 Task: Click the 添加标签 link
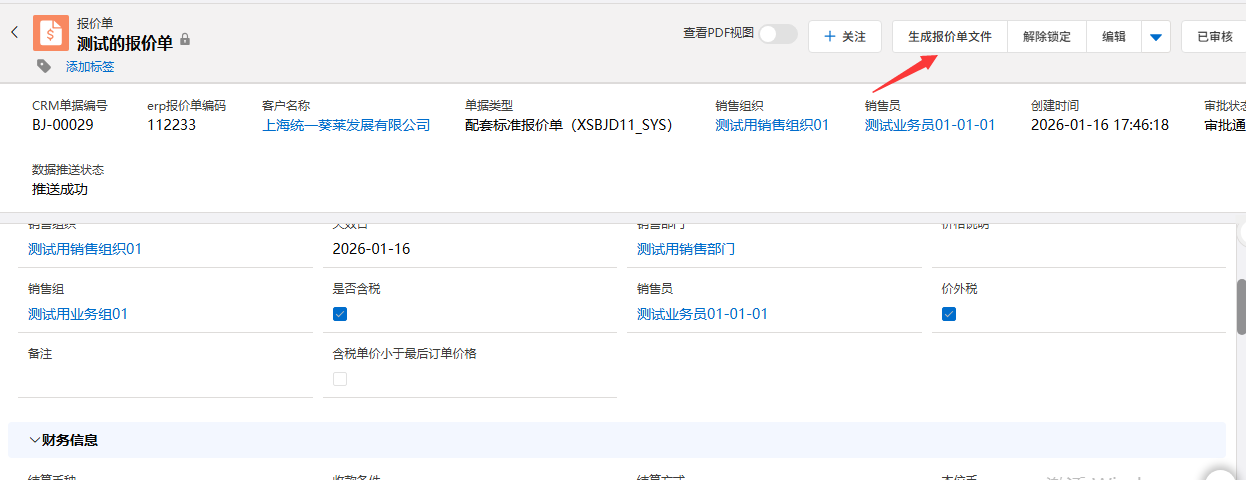point(90,67)
